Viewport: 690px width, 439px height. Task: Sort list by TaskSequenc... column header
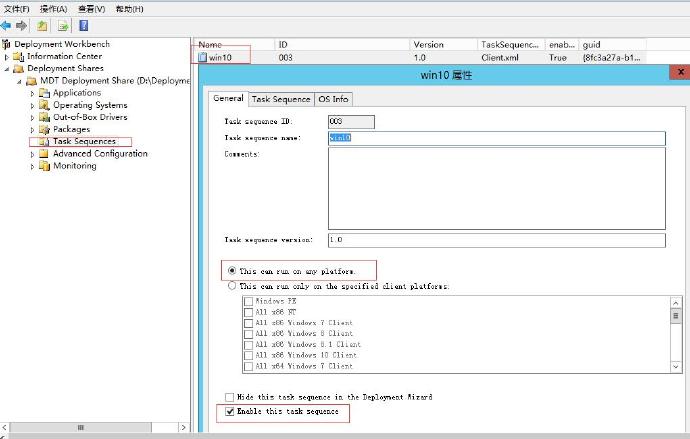[511, 44]
